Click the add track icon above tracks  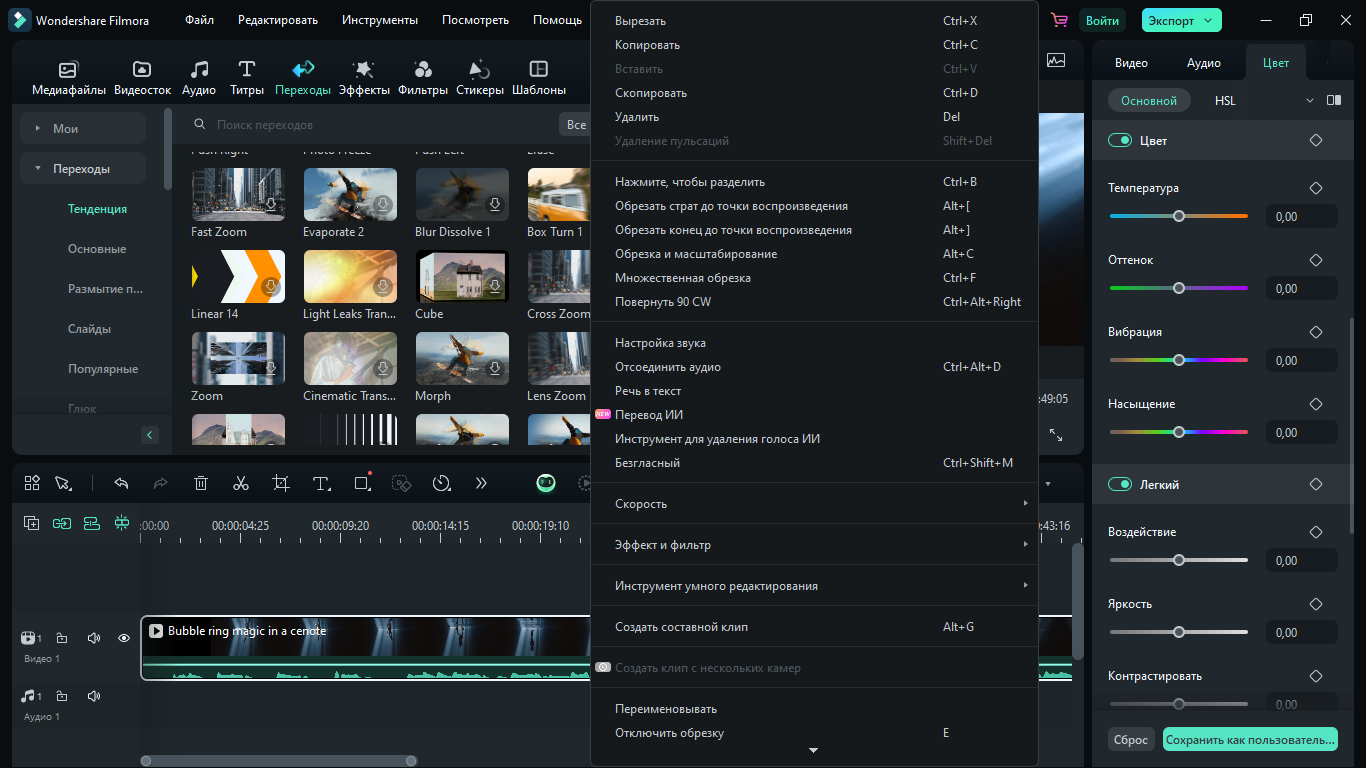[x=32, y=523]
